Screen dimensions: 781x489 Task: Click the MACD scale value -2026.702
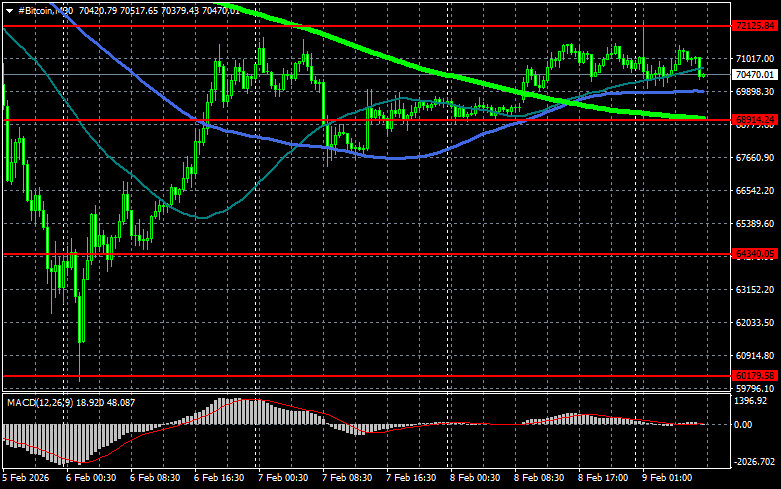(755, 462)
